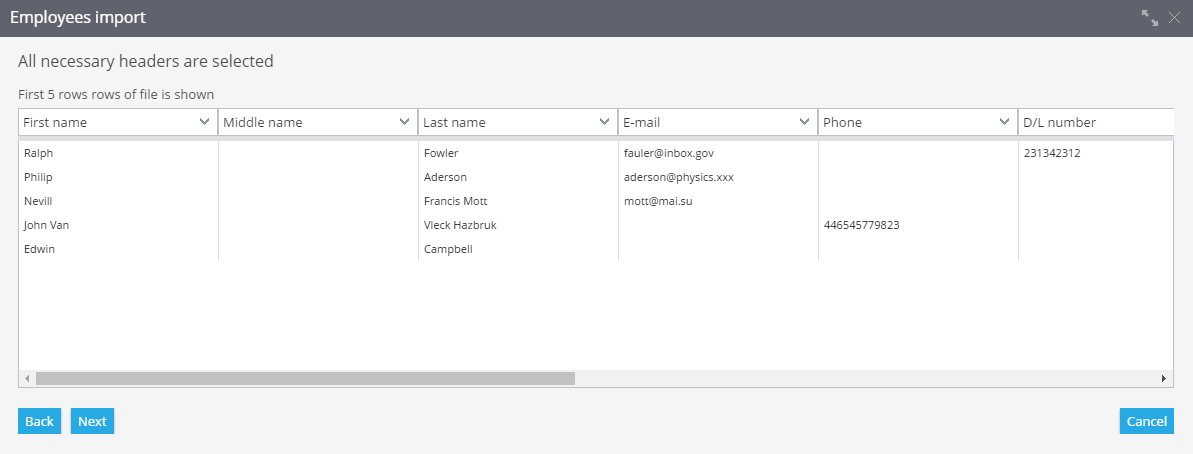Select the 231342312 D/L number cell
The image size is (1193, 454).
1096,153
